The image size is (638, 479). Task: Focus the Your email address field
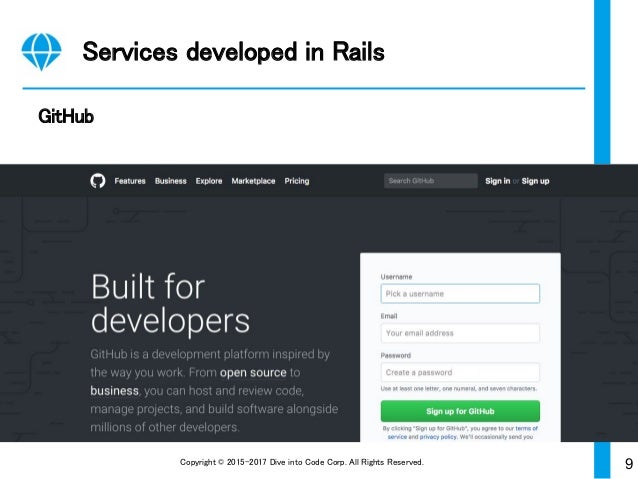[460, 333]
